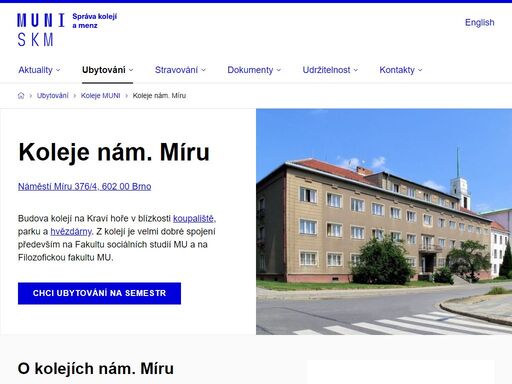Open the Náměstí Míru 376/4 address link
Image resolution: width=512 pixels, height=384 pixels.
coord(85,186)
